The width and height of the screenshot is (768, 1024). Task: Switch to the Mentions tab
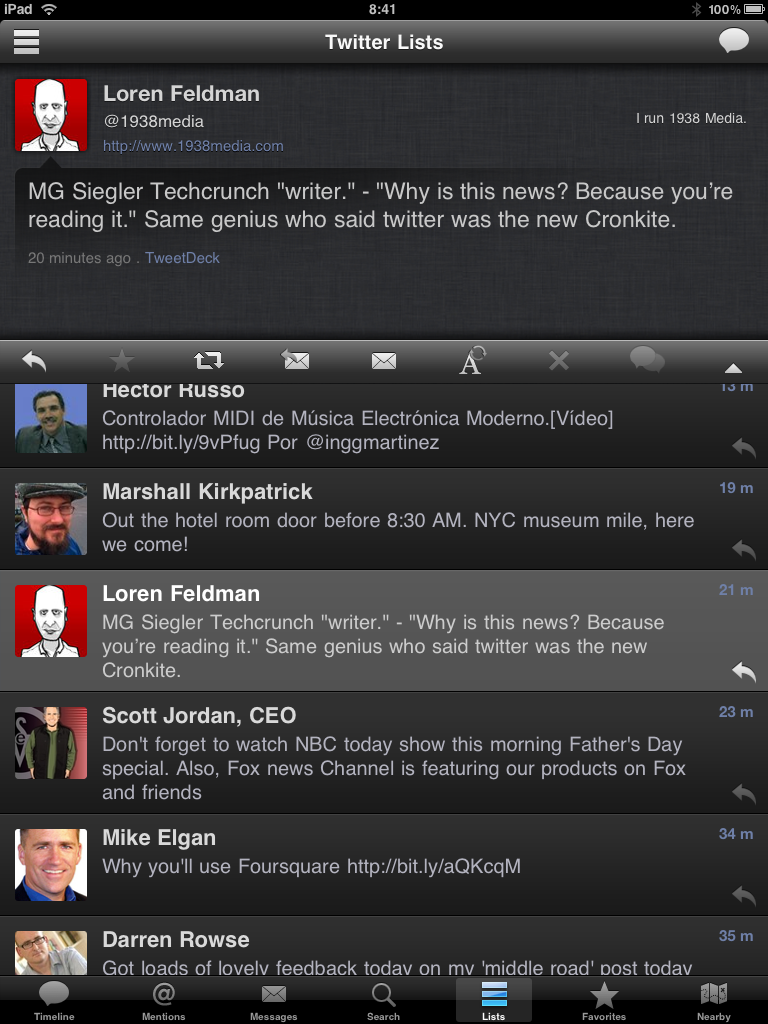click(x=163, y=1000)
